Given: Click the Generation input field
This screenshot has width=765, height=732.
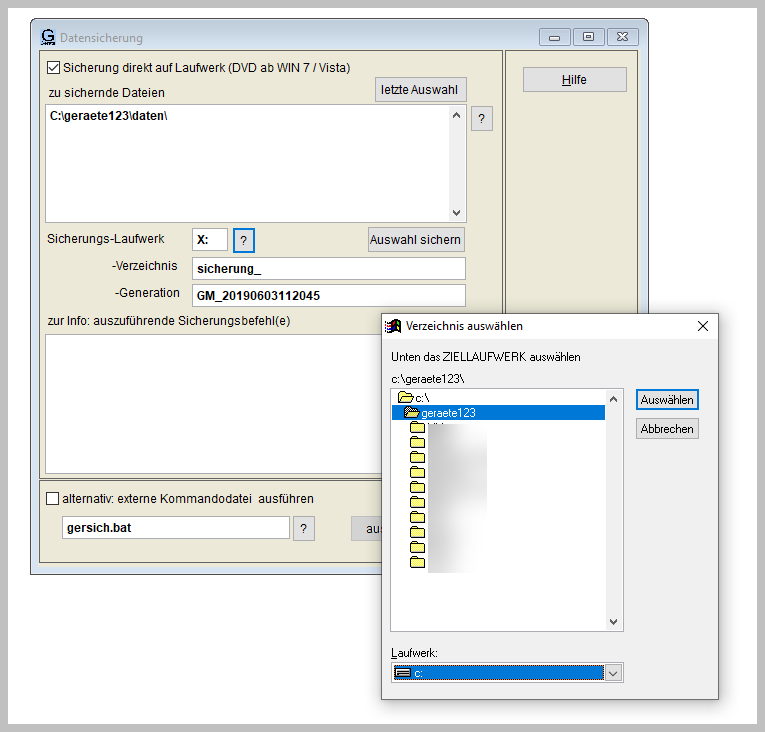Looking at the screenshot, I should 328,295.
